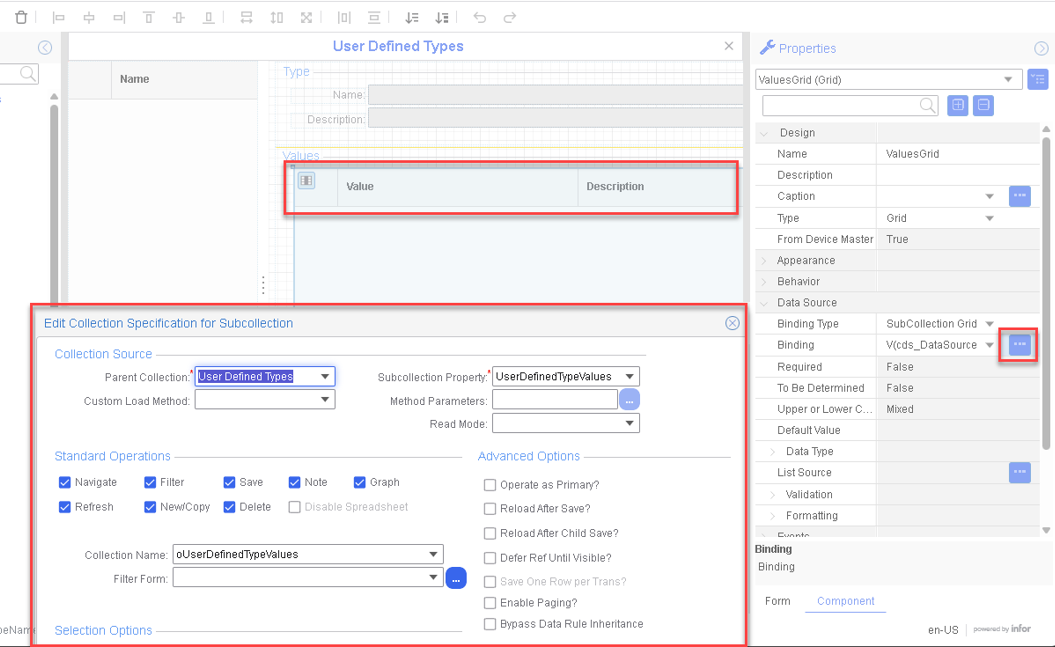Open the ValuesGrid component selector dropdown
This screenshot has width=1055, height=647.
[1008, 79]
